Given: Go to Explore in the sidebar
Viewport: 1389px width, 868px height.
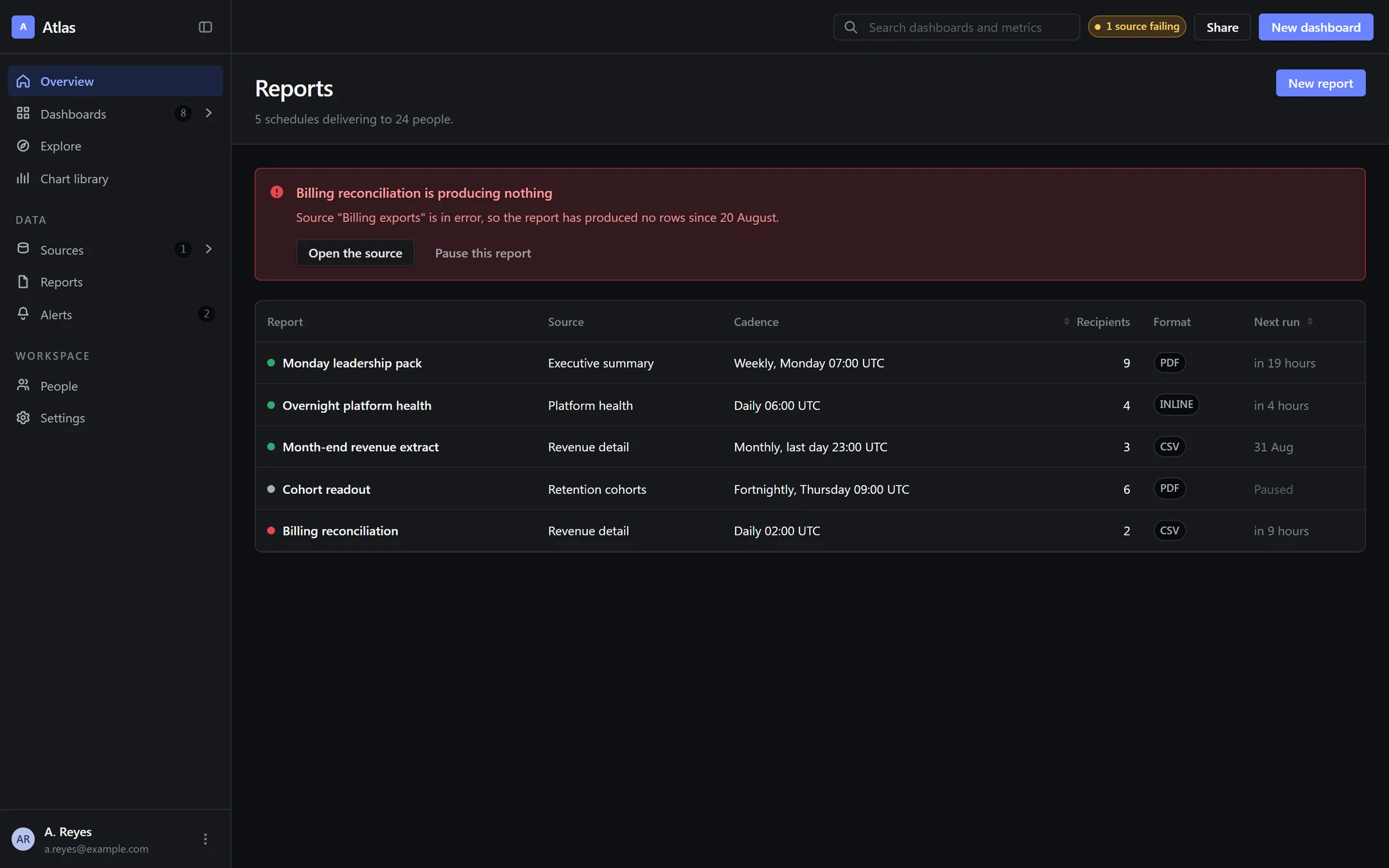Looking at the screenshot, I should pyautogui.click(x=115, y=146).
